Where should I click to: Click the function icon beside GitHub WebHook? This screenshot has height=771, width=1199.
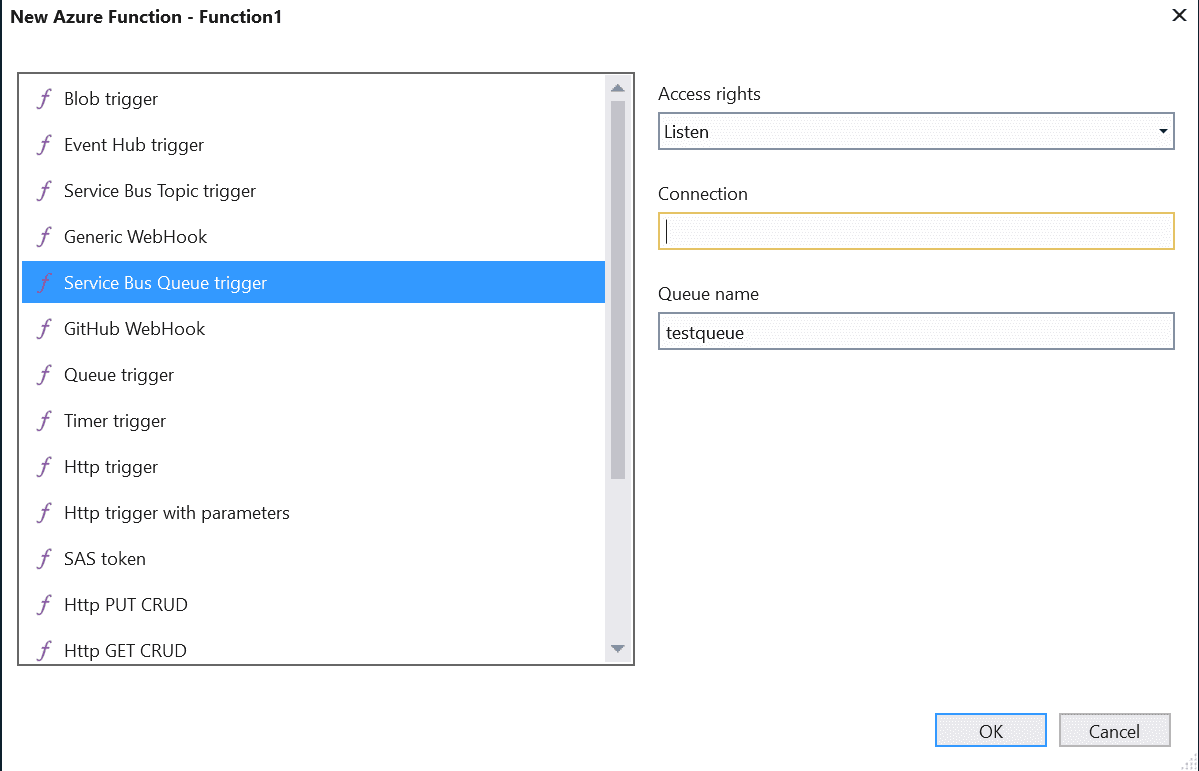point(44,328)
